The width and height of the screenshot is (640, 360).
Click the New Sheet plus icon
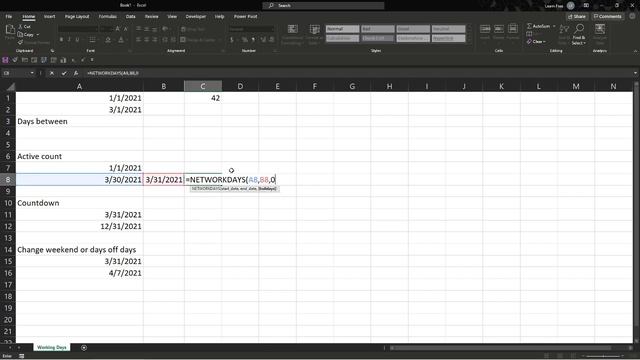pyautogui.click(x=84, y=348)
